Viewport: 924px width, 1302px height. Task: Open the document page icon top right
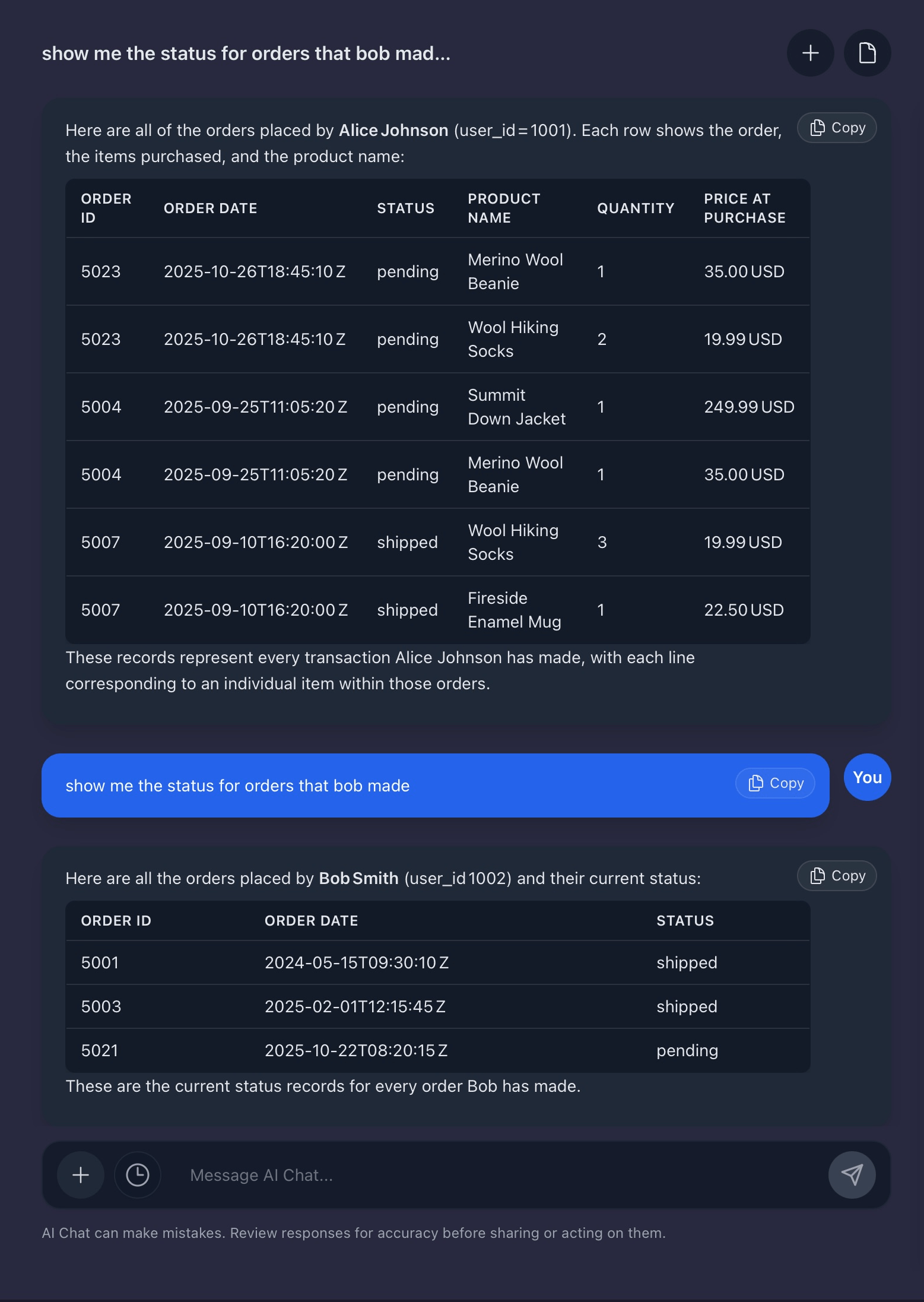pos(867,53)
